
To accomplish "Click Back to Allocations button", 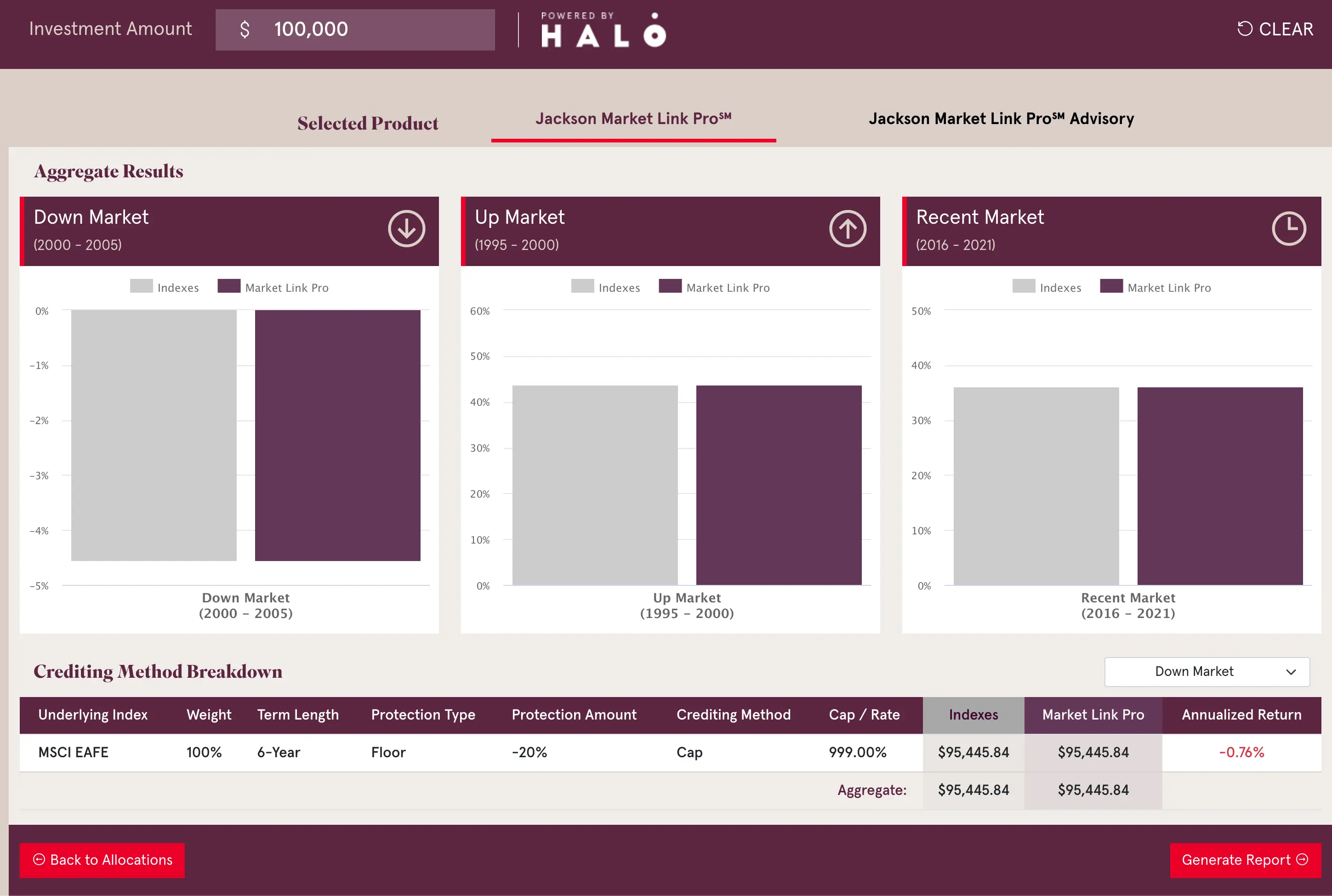I will point(102,860).
